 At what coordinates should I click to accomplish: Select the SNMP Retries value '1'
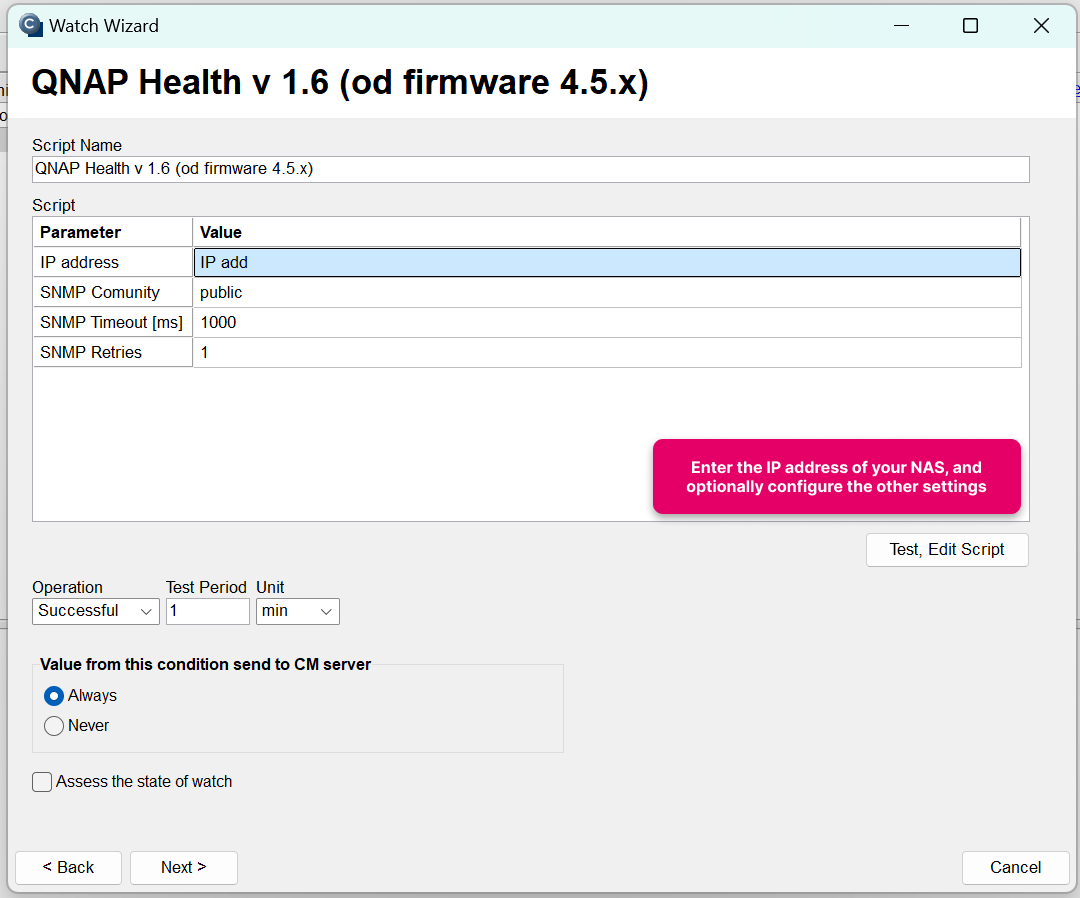click(x=607, y=353)
